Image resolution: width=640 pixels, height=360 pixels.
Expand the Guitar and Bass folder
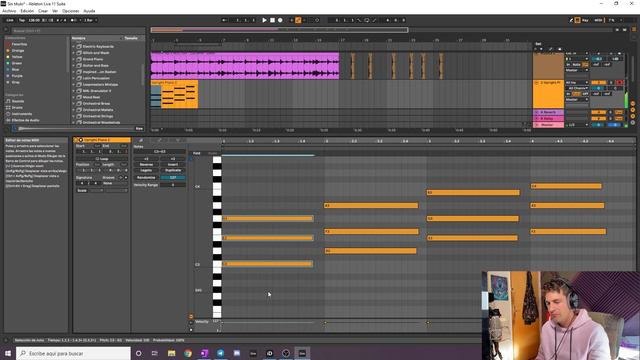click(x=74, y=65)
